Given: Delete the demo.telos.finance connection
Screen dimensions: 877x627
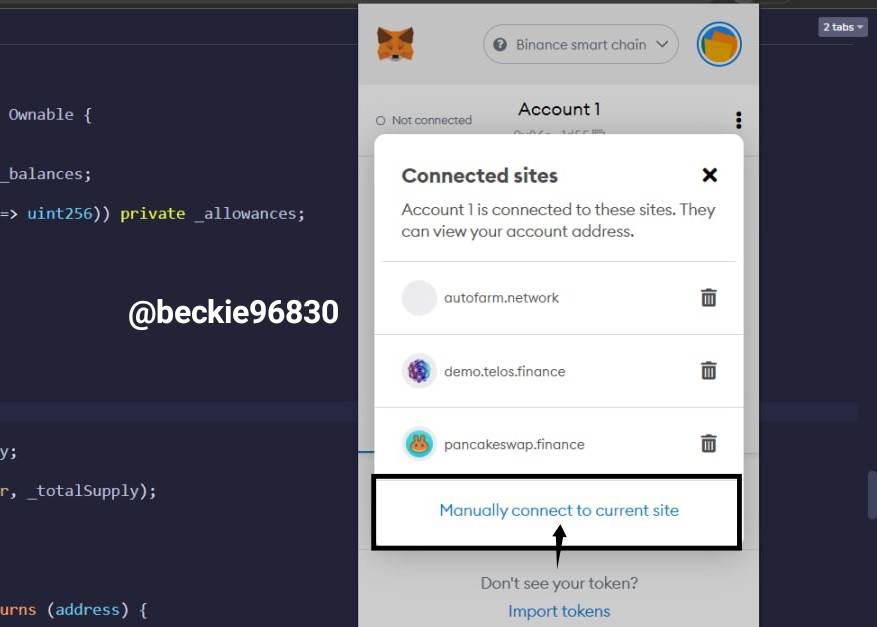Looking at the screenshot, I should tap(709, 370).
